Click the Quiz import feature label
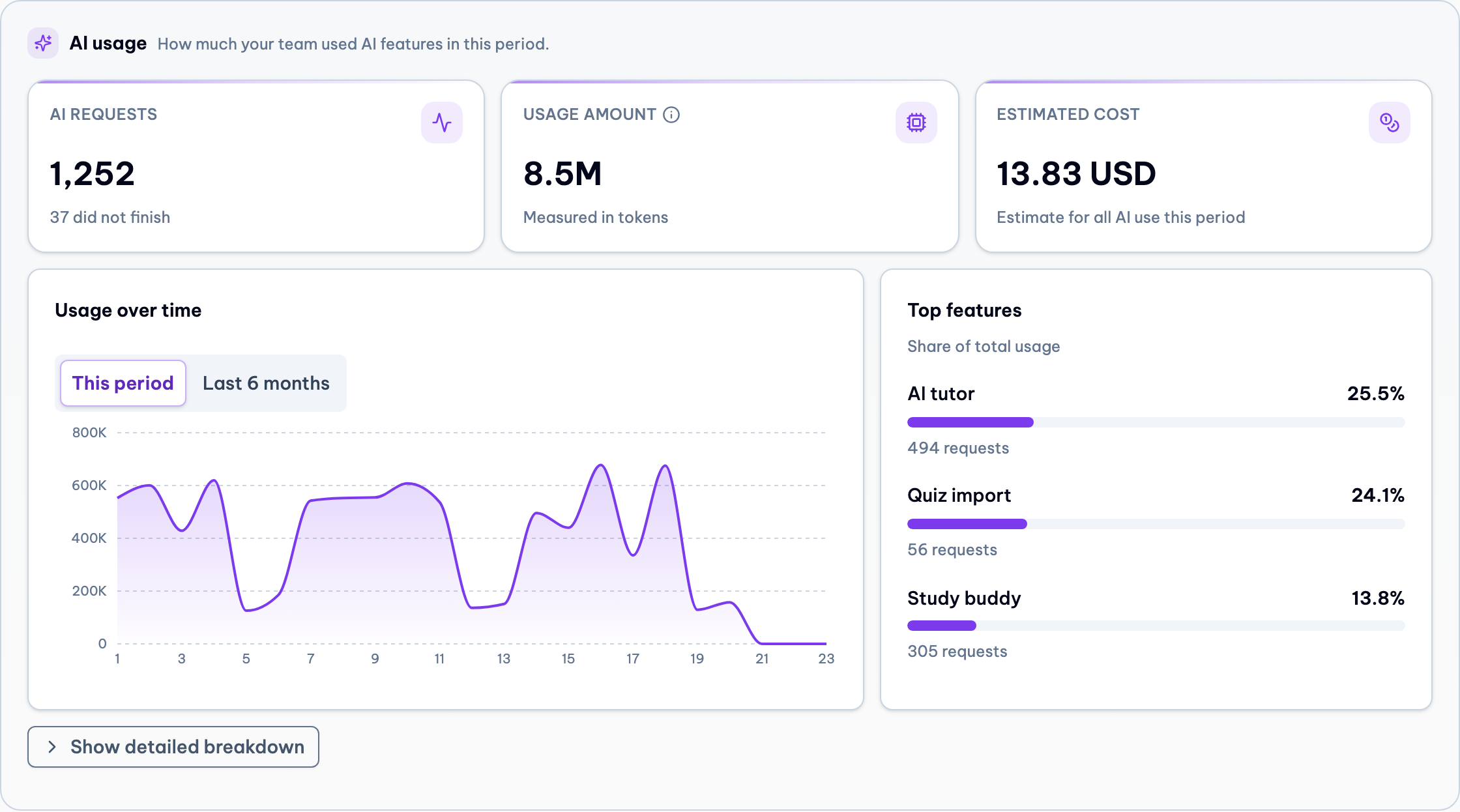This screenshot has height=812, width=1460. [959, 495]
